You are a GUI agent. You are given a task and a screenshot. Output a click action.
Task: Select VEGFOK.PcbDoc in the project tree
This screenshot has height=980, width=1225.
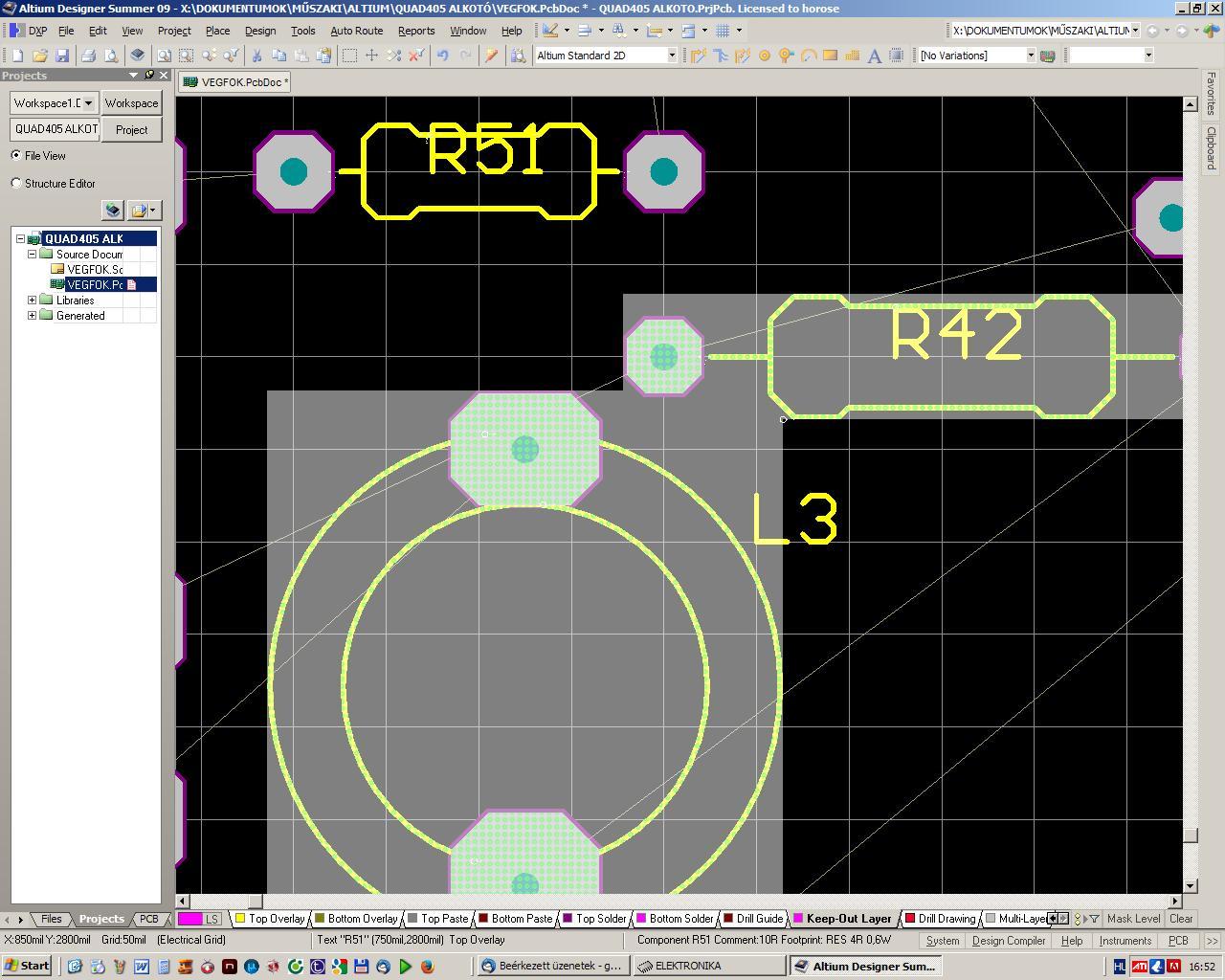tap(95, 285)
